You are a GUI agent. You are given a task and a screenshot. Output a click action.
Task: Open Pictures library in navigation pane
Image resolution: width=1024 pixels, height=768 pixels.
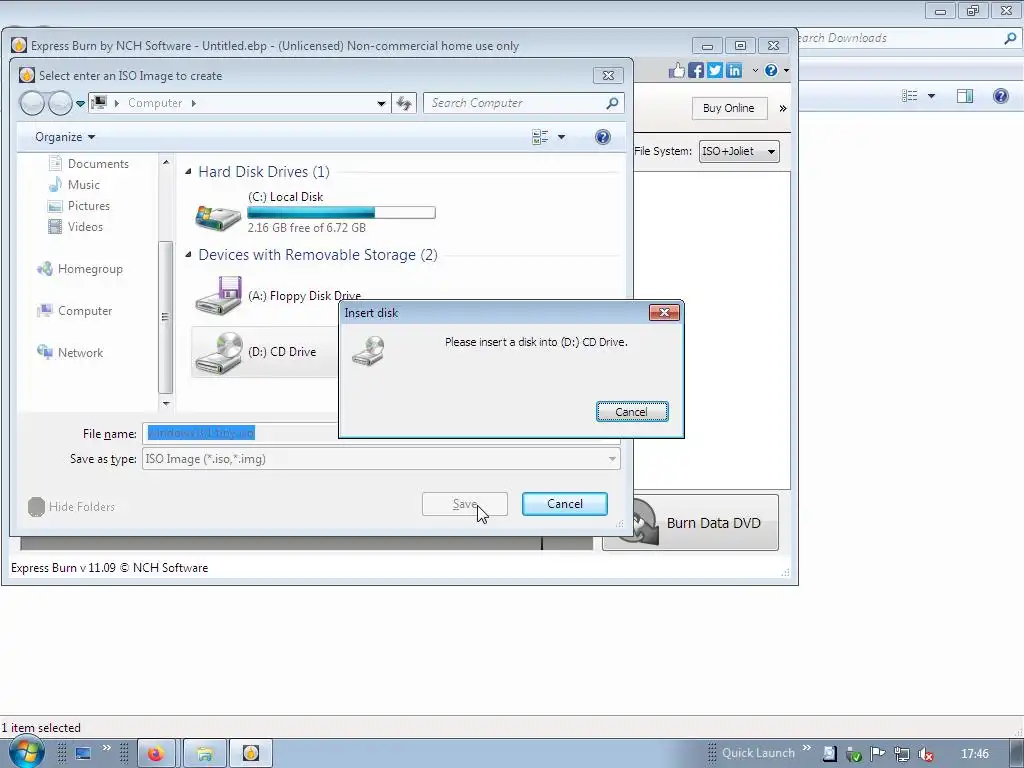[78, 206]
